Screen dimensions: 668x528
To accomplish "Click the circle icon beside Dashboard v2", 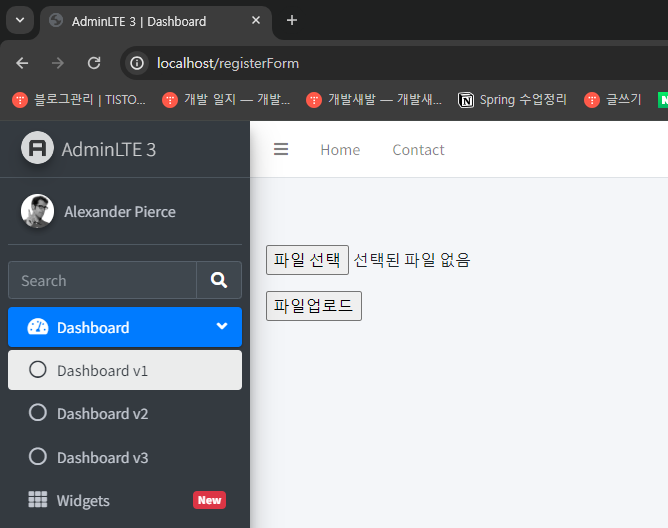I will click(x=37, y=412).
